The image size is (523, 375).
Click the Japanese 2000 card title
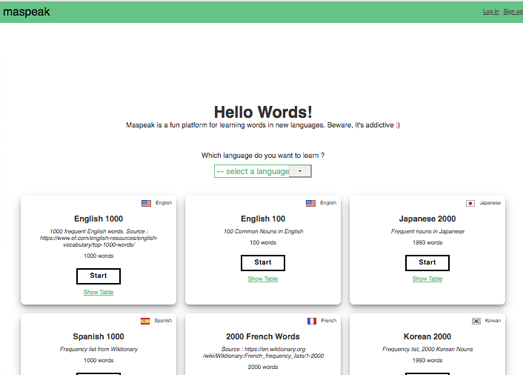coord(427,219)
